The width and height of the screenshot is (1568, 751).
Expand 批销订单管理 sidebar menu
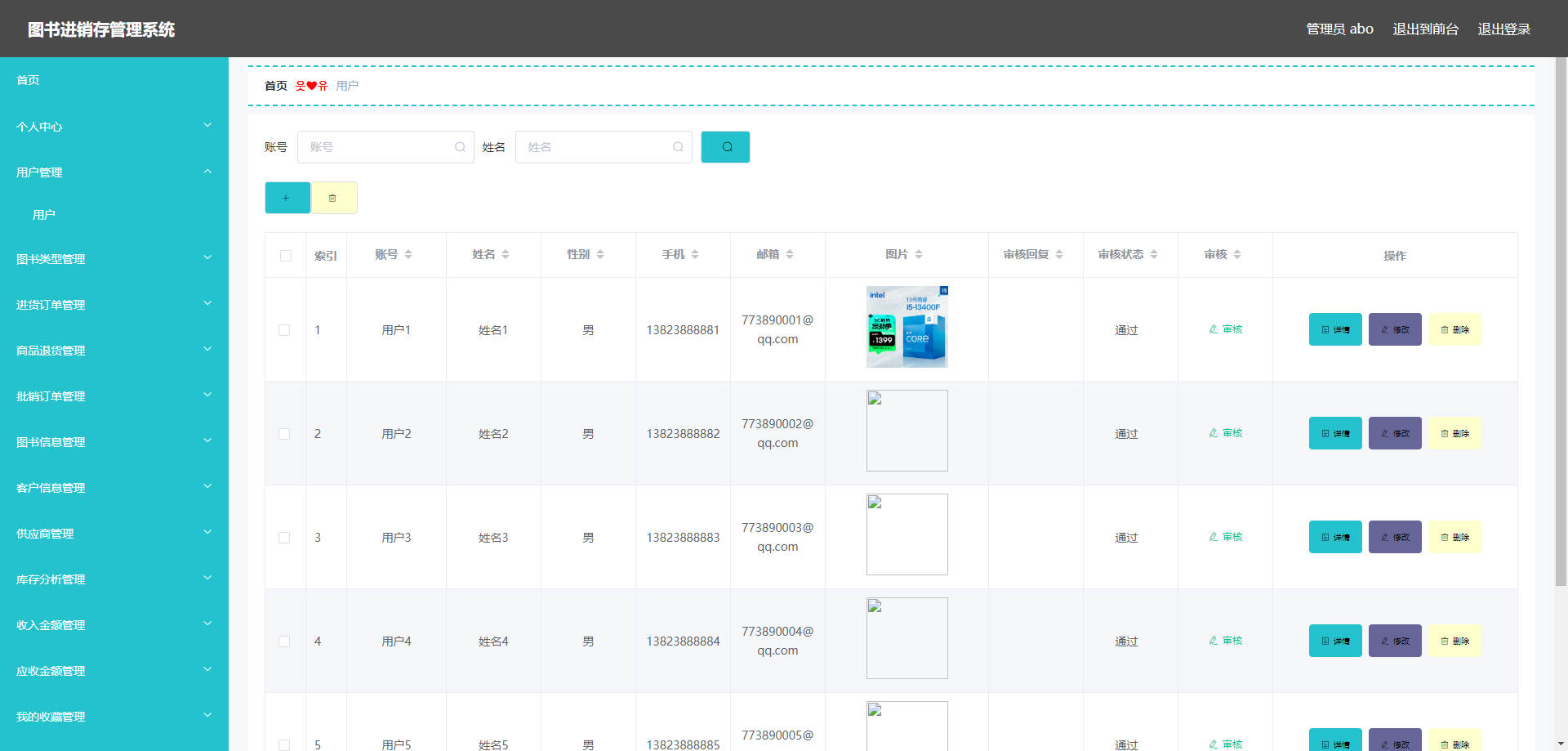[114, 396]
